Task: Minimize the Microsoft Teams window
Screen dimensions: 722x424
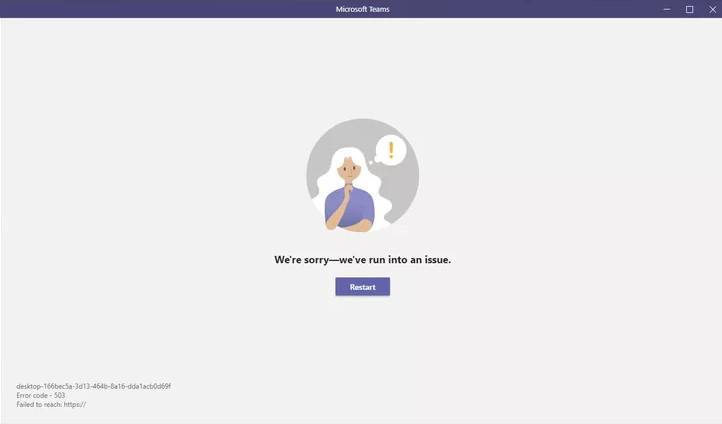Action: pyautogui.click(x=667, y=9)
